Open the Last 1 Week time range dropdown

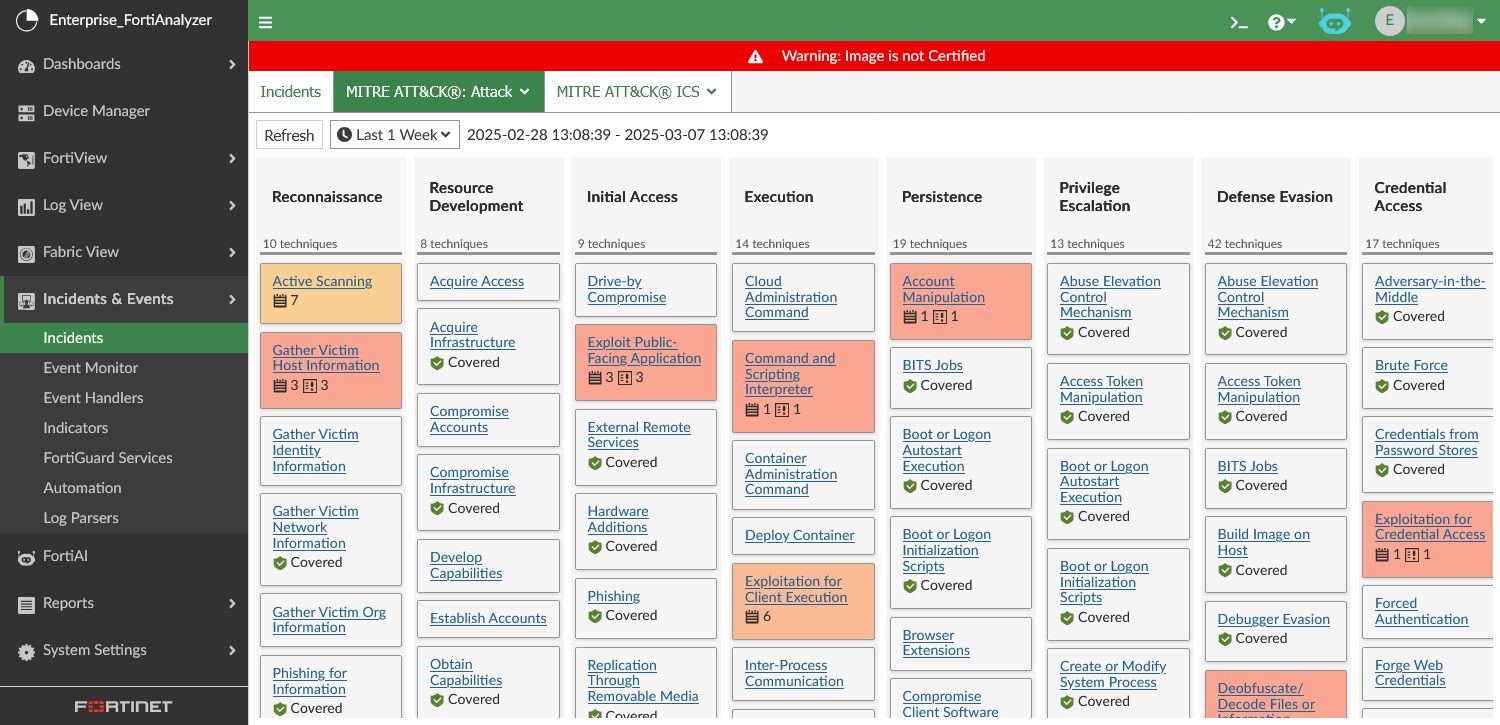pos(394,135)
